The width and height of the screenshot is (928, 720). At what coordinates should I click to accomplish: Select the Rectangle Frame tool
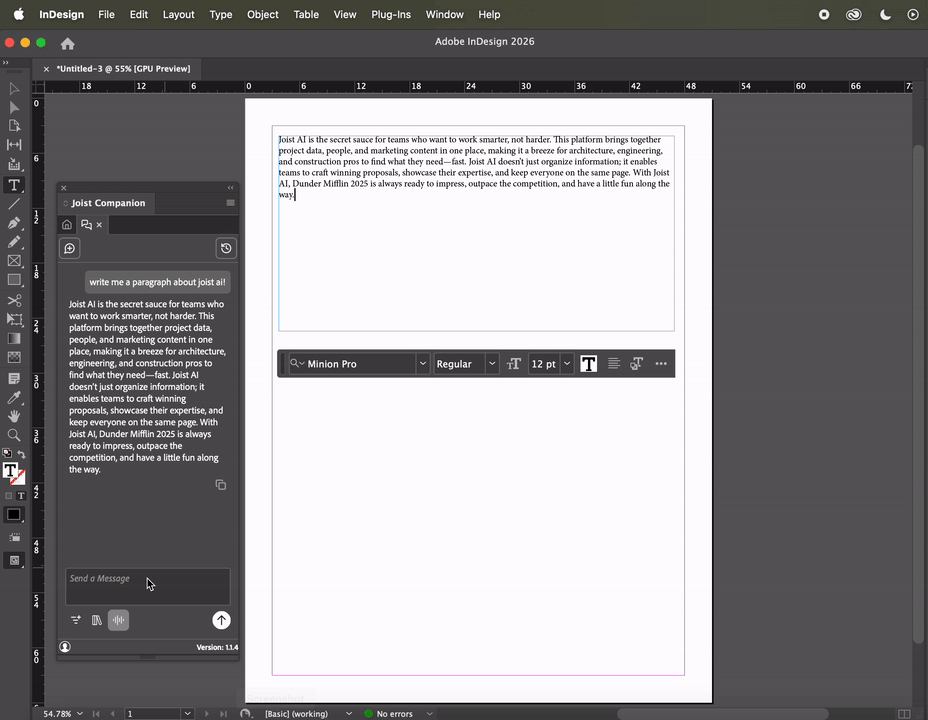pos(14,261)
